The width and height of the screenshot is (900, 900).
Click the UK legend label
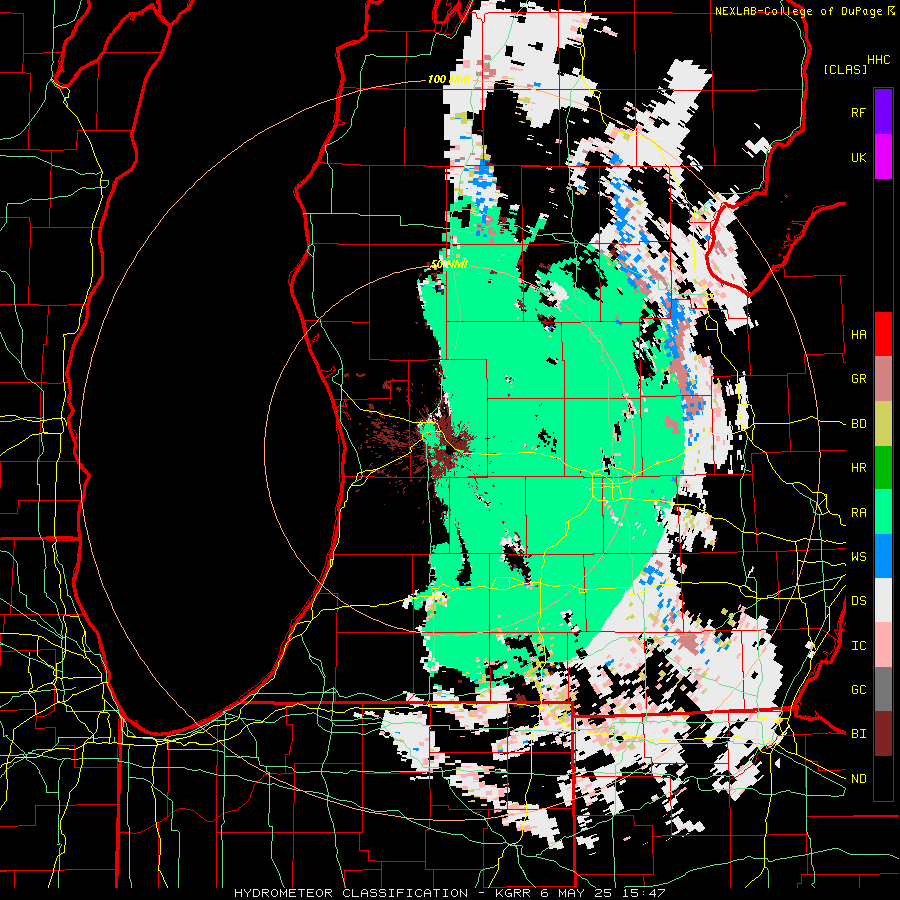(x=859, y=157)
